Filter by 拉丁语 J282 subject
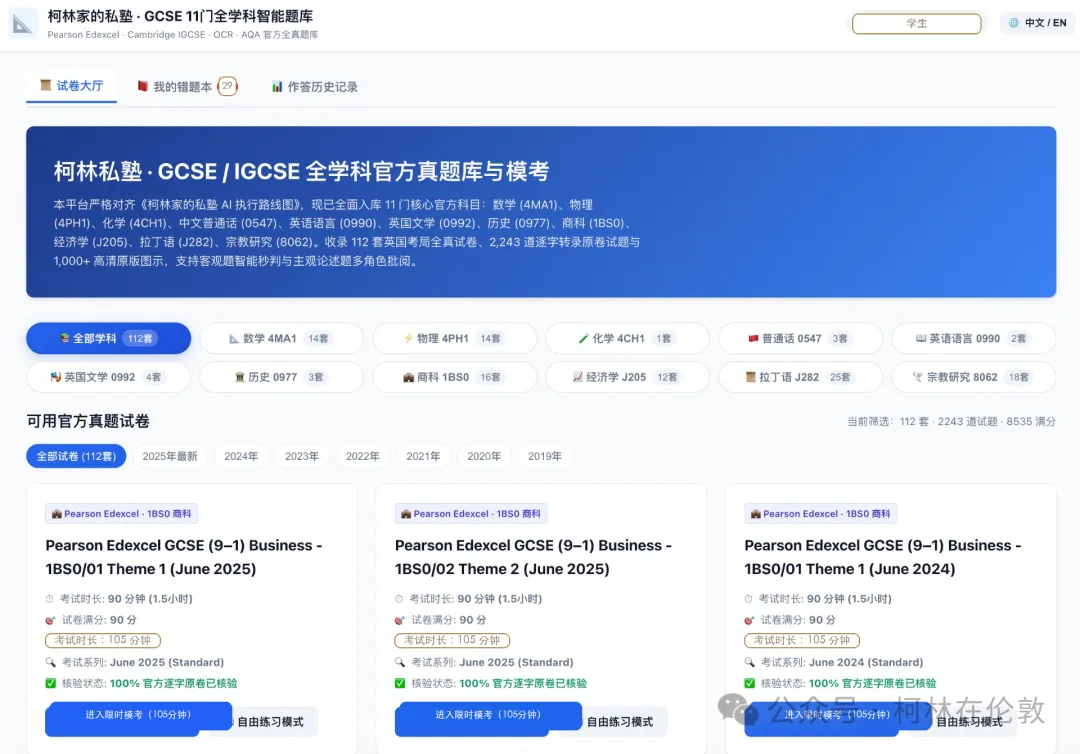The height and width of the screenshot is (754, 1080). click(800, 377)
